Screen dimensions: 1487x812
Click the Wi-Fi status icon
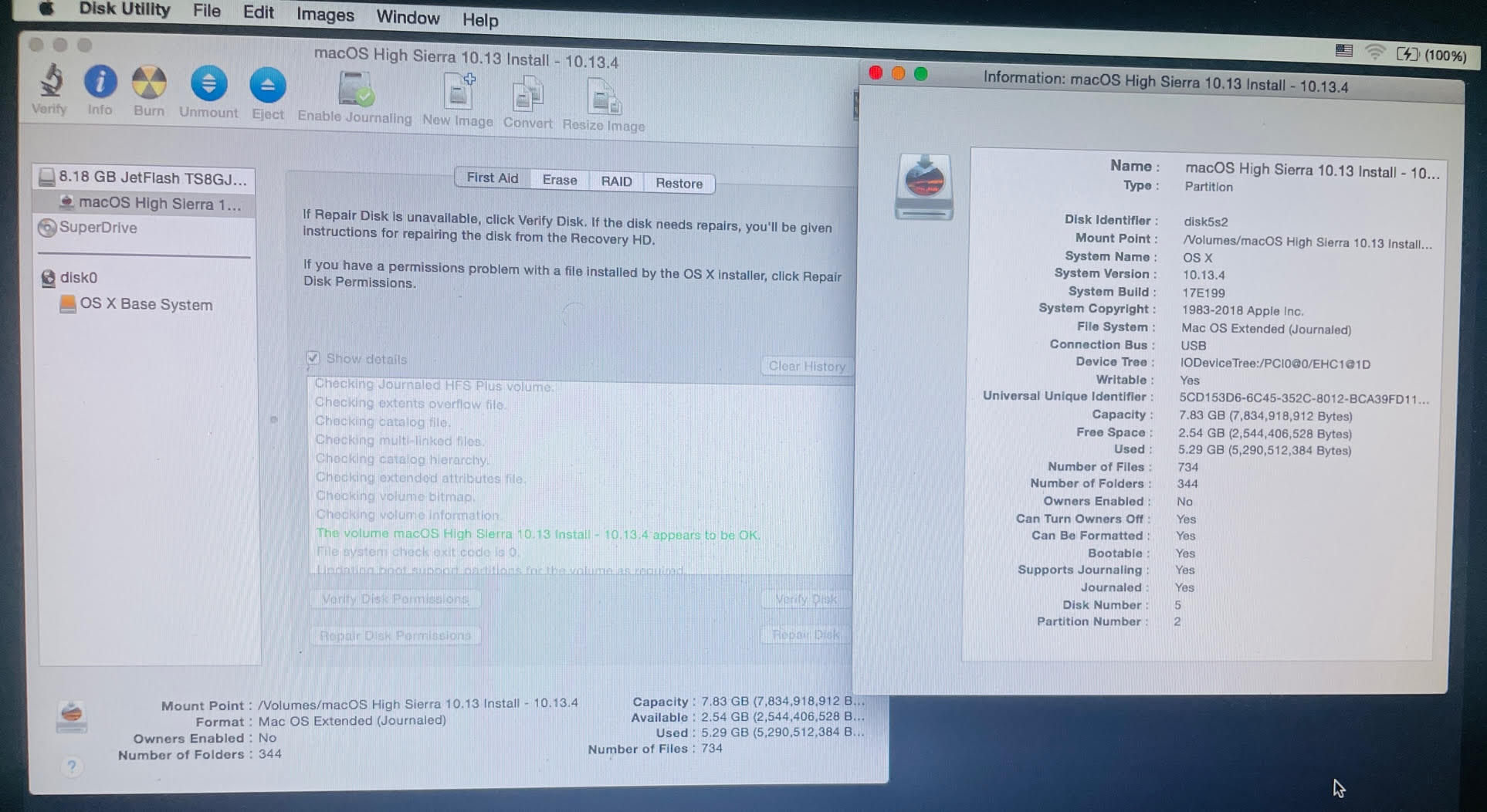1375,52
